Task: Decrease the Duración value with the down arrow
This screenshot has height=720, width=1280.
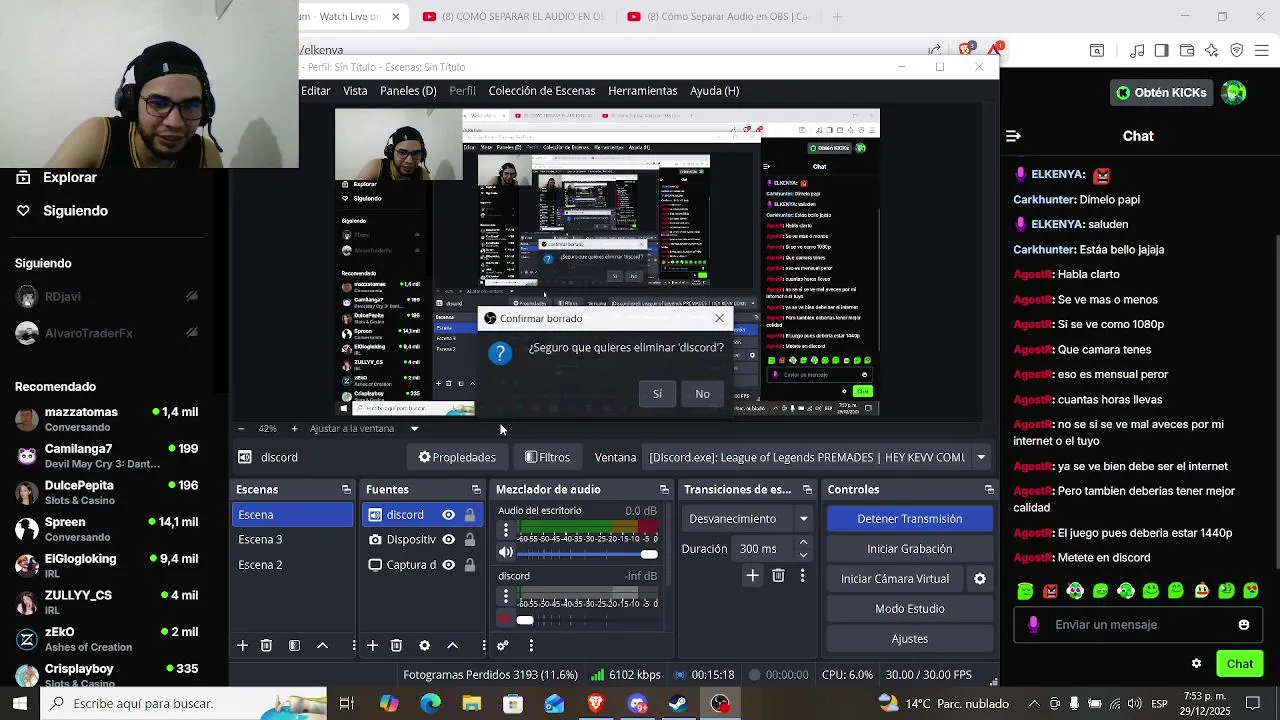Action: (x=803, y=555)
